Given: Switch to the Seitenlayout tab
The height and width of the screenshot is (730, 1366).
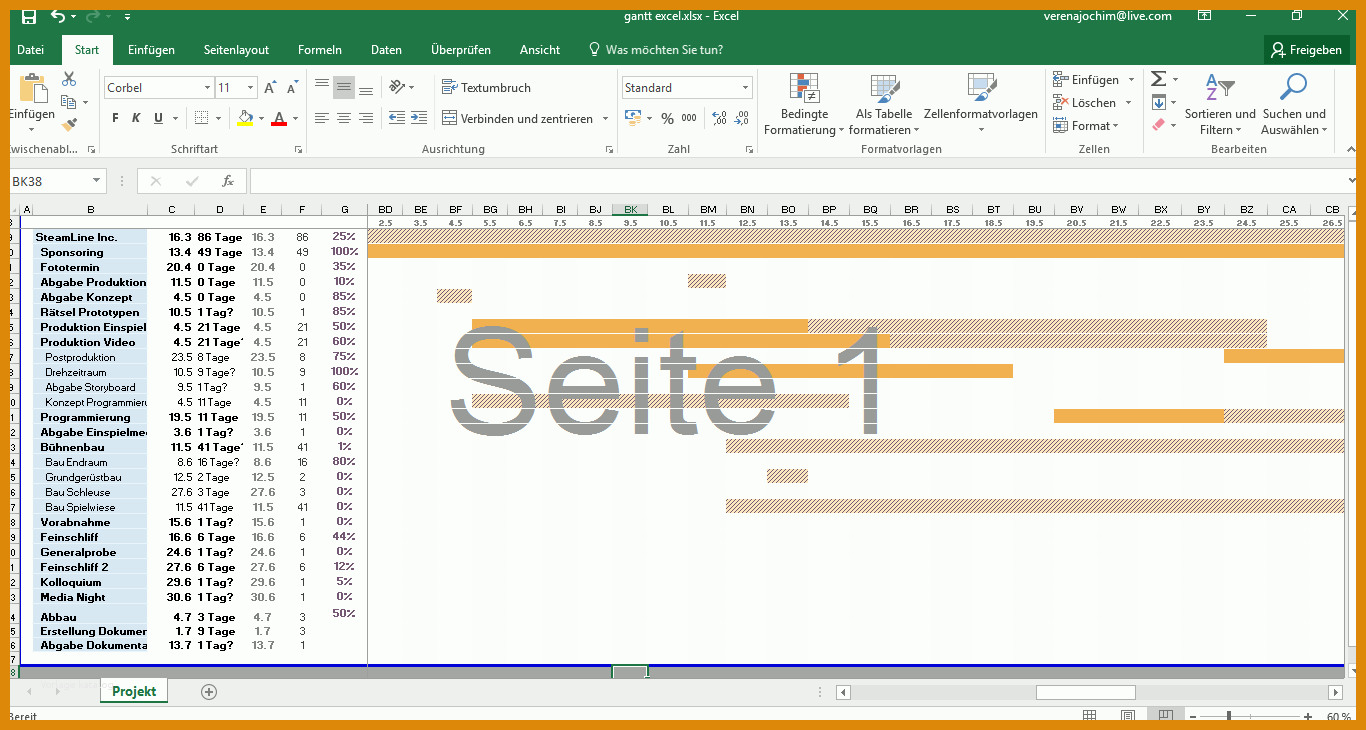Looking at the screenshot, I should pos(236,50).
